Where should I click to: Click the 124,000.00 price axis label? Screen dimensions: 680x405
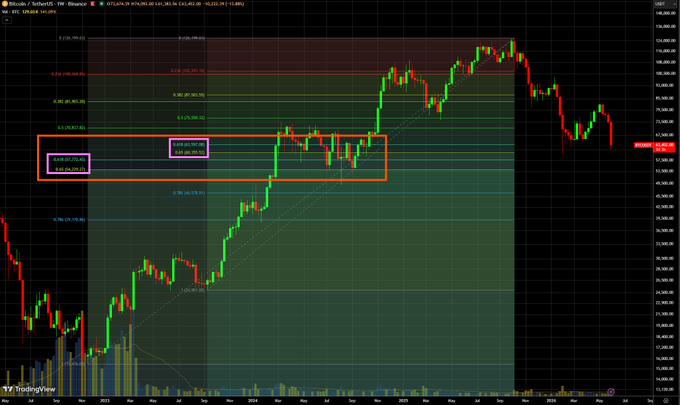pos(665,41)
